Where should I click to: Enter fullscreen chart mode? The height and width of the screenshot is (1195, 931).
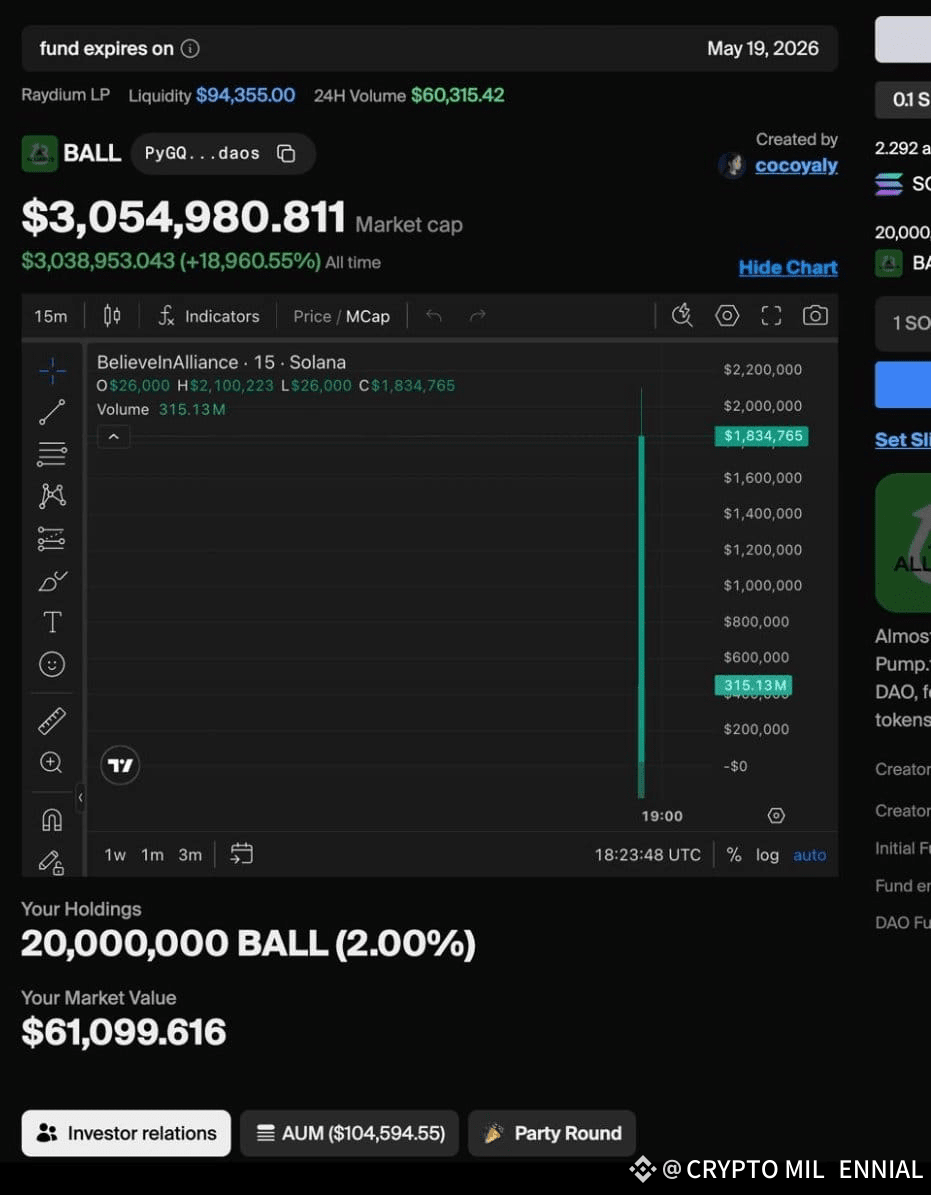(771, 316)
